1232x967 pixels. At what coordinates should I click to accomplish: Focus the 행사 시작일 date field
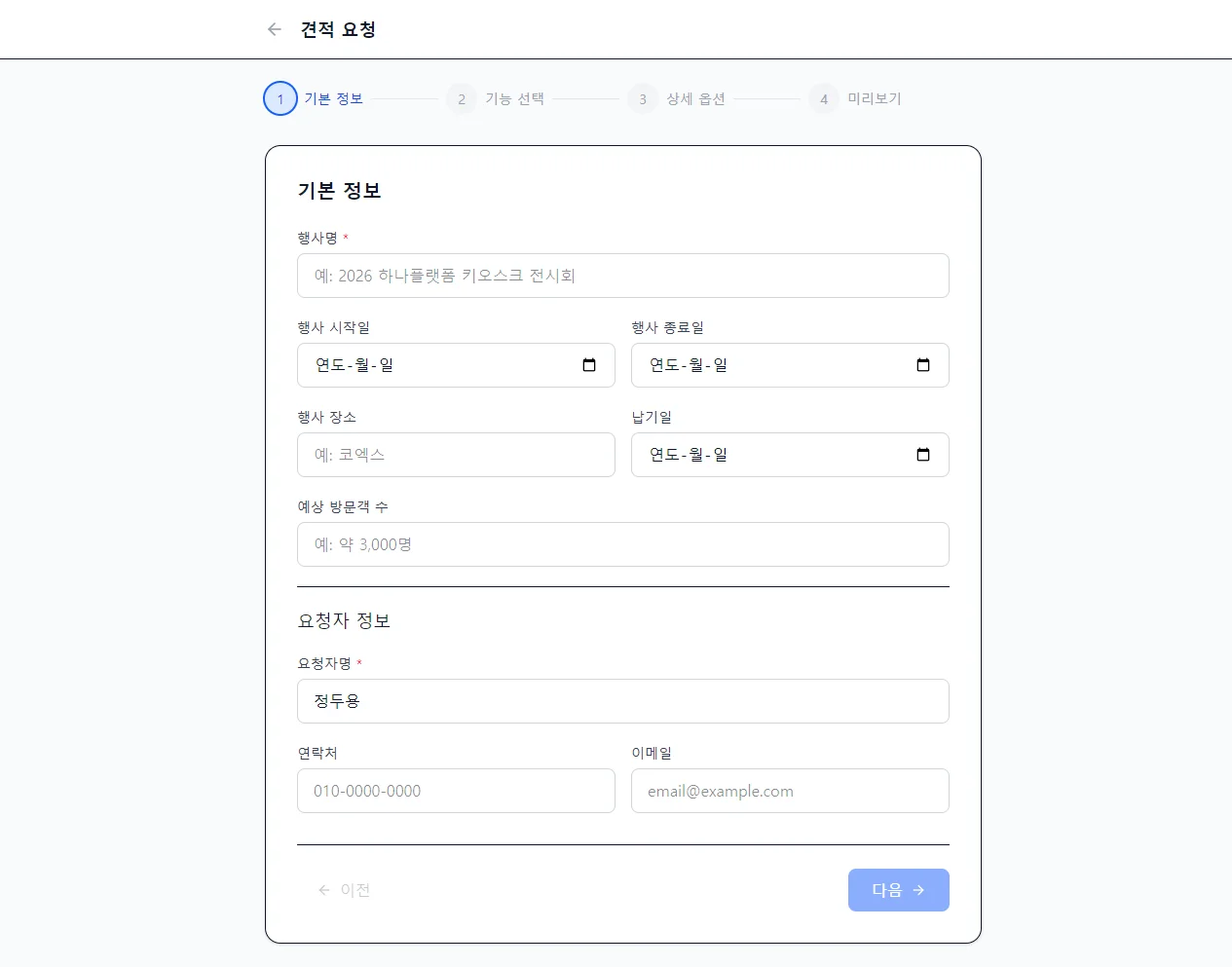456,365
